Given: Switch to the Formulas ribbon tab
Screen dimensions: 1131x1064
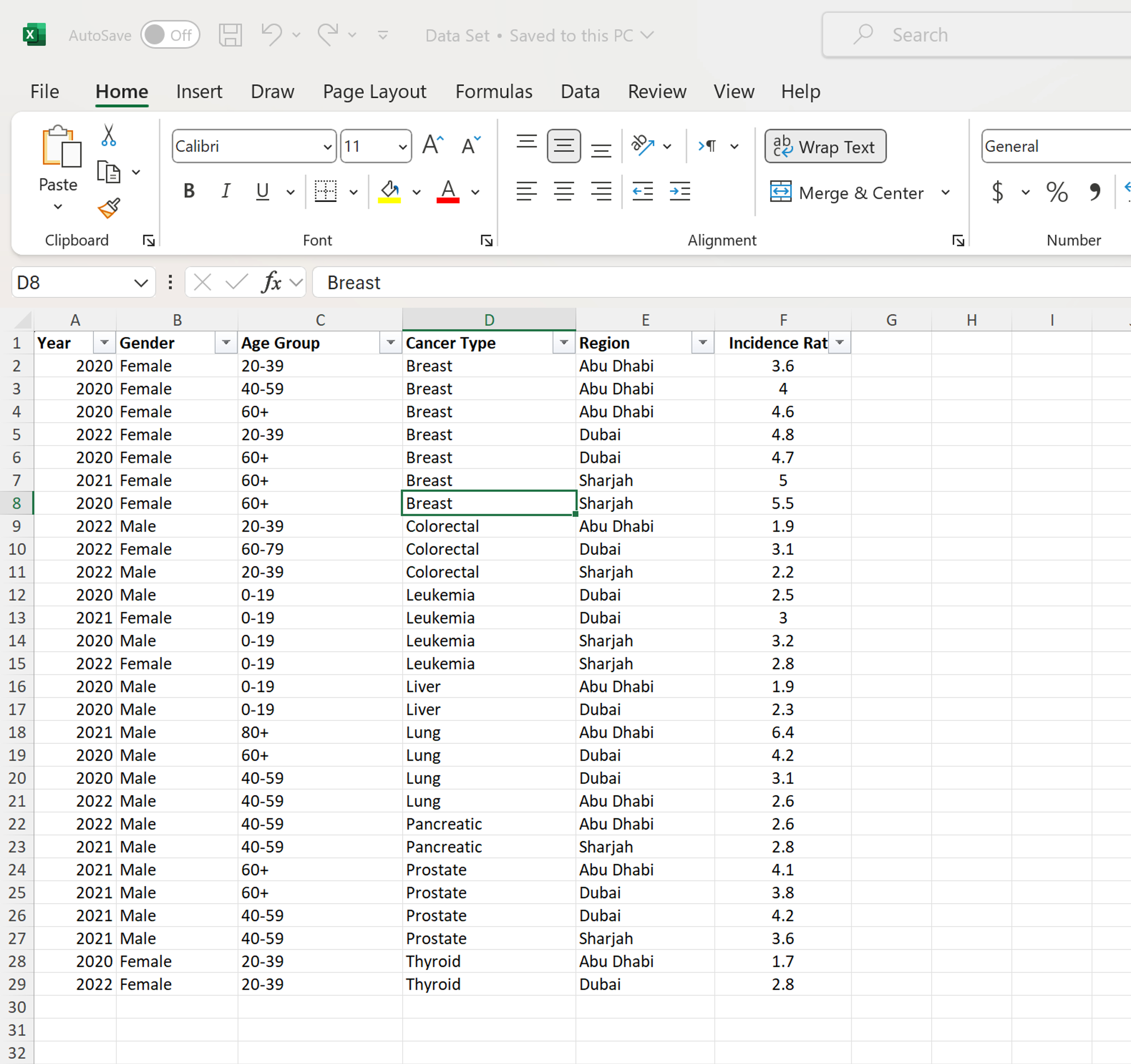Looking at the screenshot, I should (493, 92).
